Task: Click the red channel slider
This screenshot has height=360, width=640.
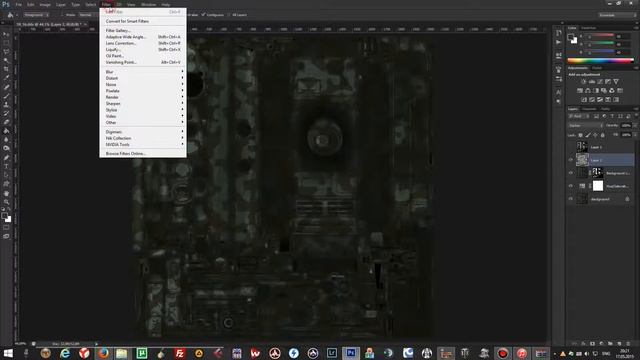Action: (600, 36)
